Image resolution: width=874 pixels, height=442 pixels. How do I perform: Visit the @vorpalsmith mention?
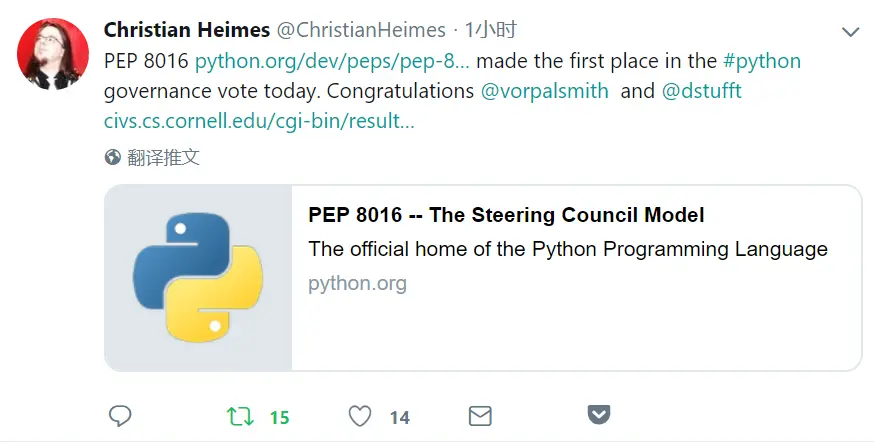point(544,91)
